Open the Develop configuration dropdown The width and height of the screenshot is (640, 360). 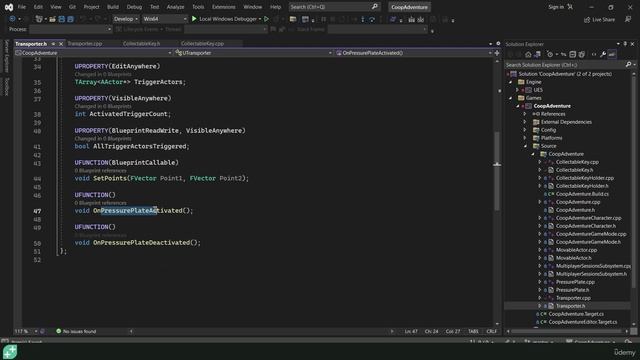coord(126,19)
